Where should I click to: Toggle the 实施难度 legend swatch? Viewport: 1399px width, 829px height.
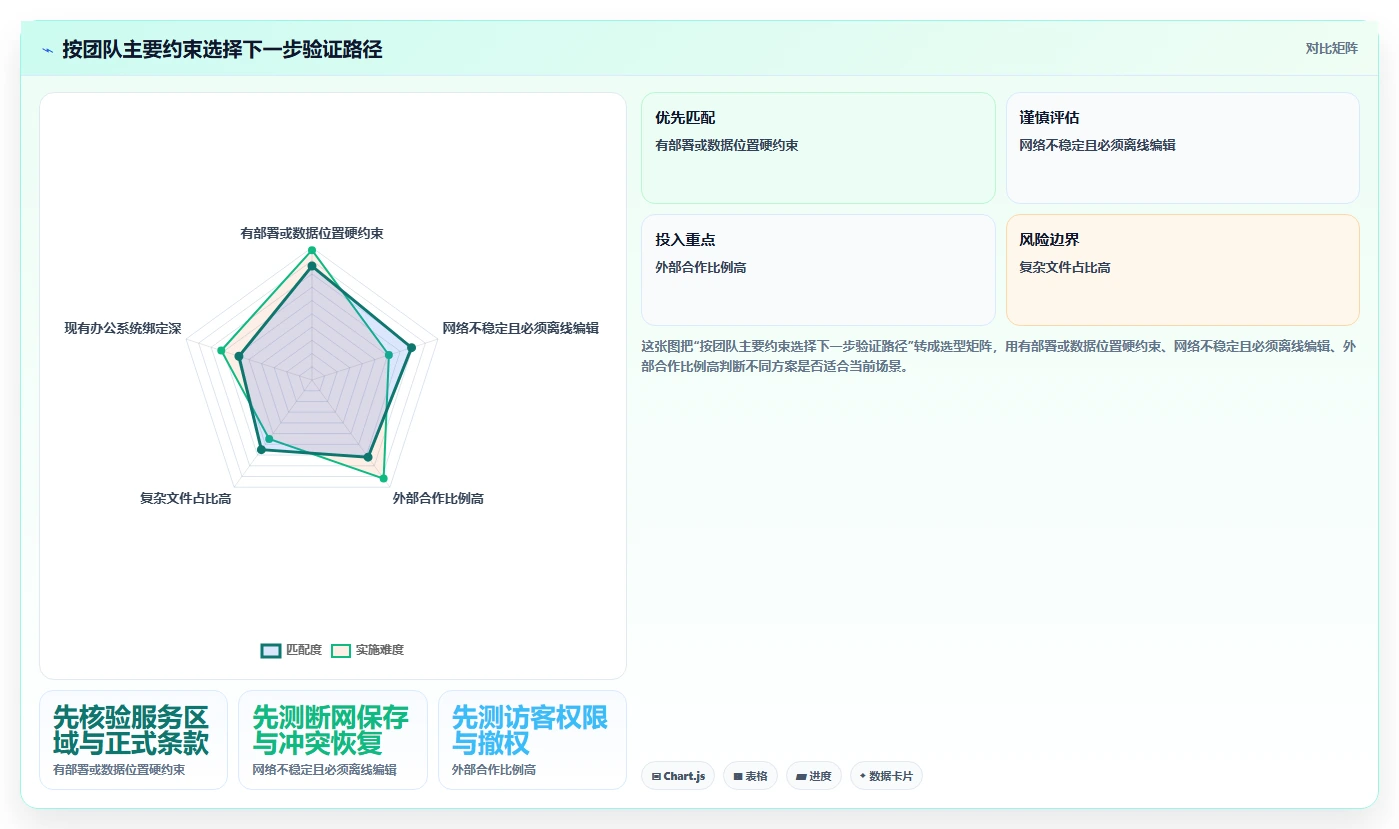(x=341, y=650)
